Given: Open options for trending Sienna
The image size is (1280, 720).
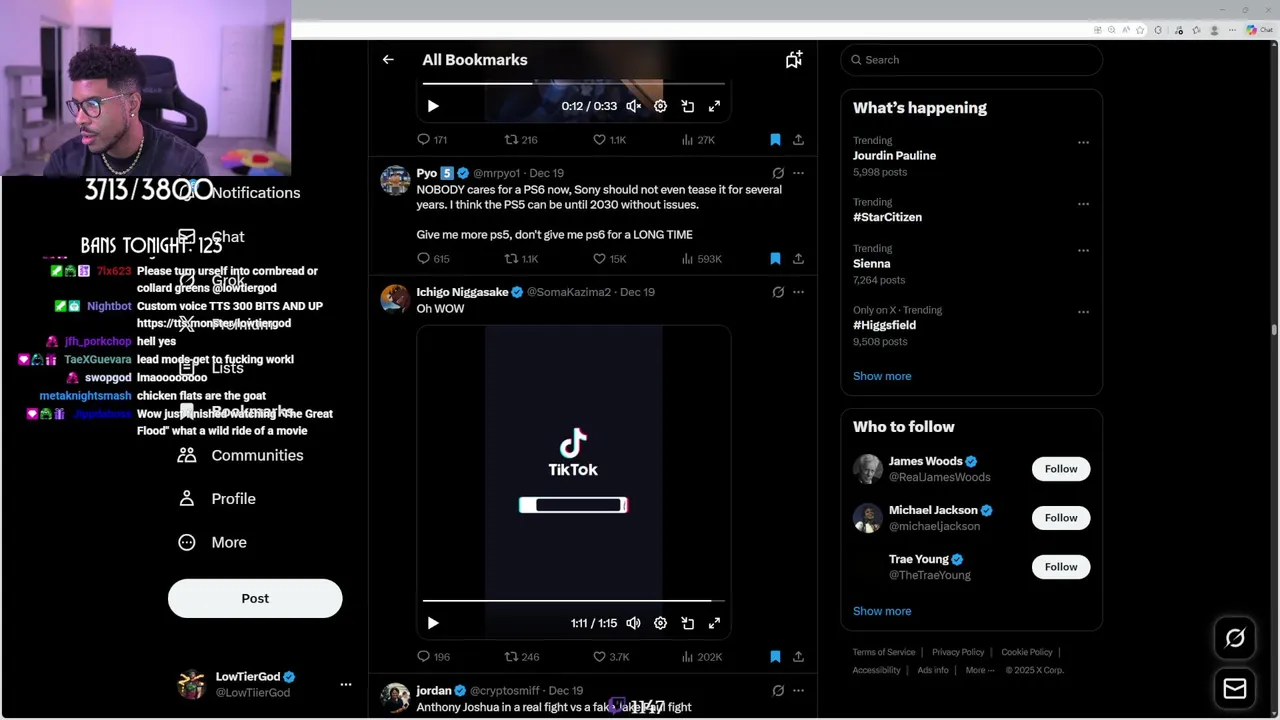Looking at the screenshot, I should point(1083,251).
